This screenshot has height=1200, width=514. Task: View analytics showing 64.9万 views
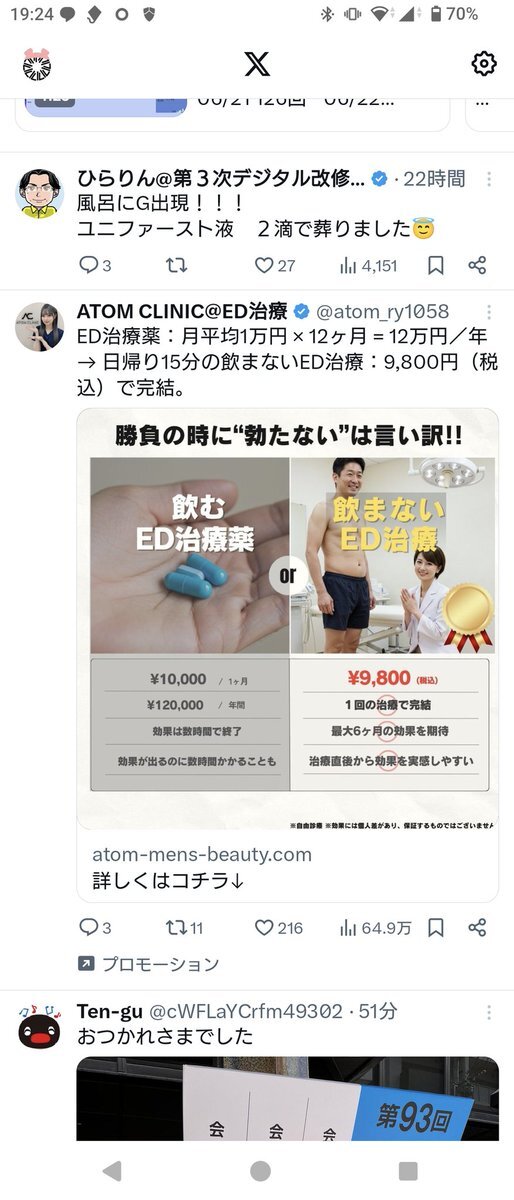(x=375, y=928)
